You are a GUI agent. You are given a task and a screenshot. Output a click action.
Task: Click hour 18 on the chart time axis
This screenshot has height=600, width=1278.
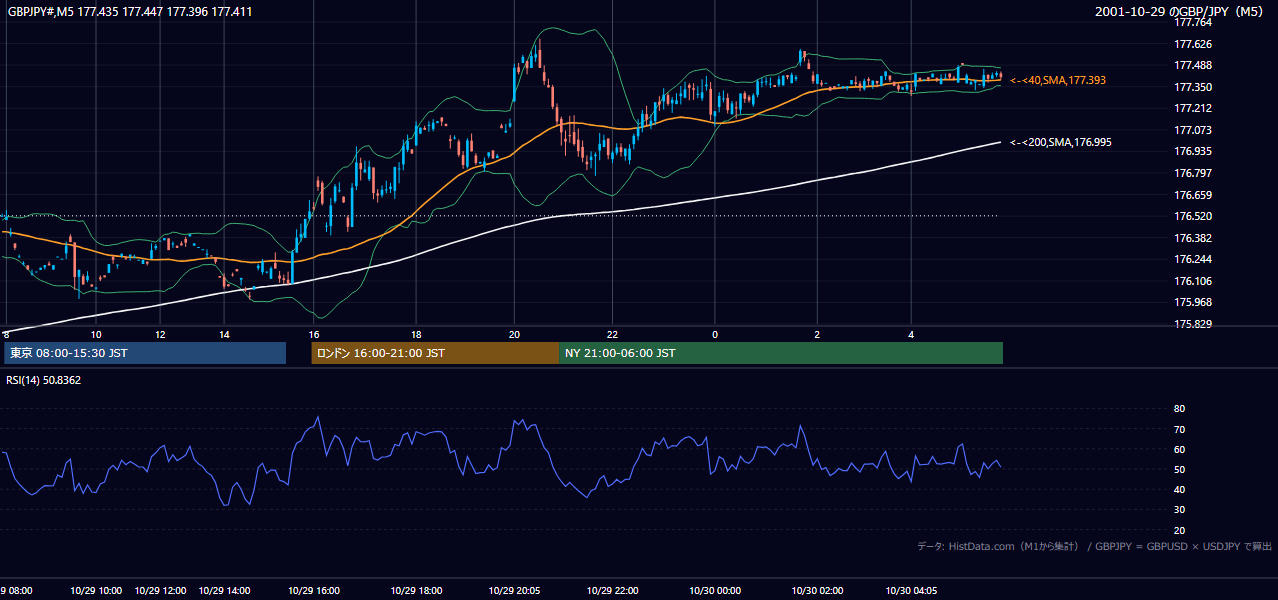(x=416, y=334)
